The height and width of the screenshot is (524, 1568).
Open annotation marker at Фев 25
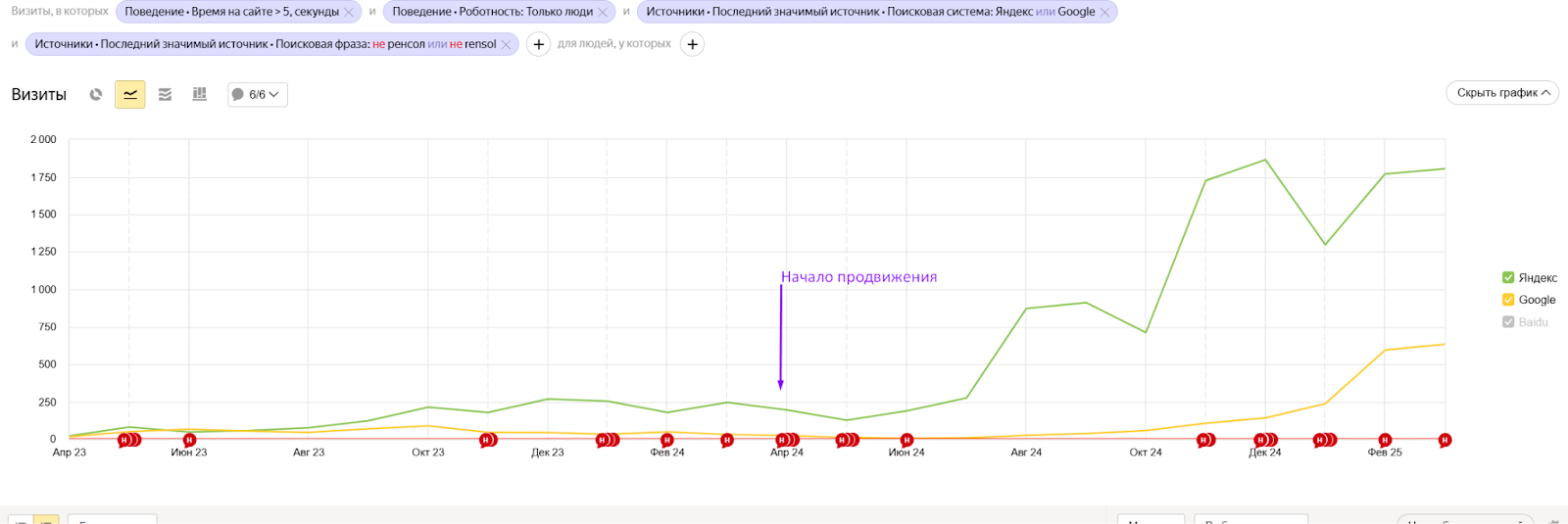click(x=1385, y=441)
